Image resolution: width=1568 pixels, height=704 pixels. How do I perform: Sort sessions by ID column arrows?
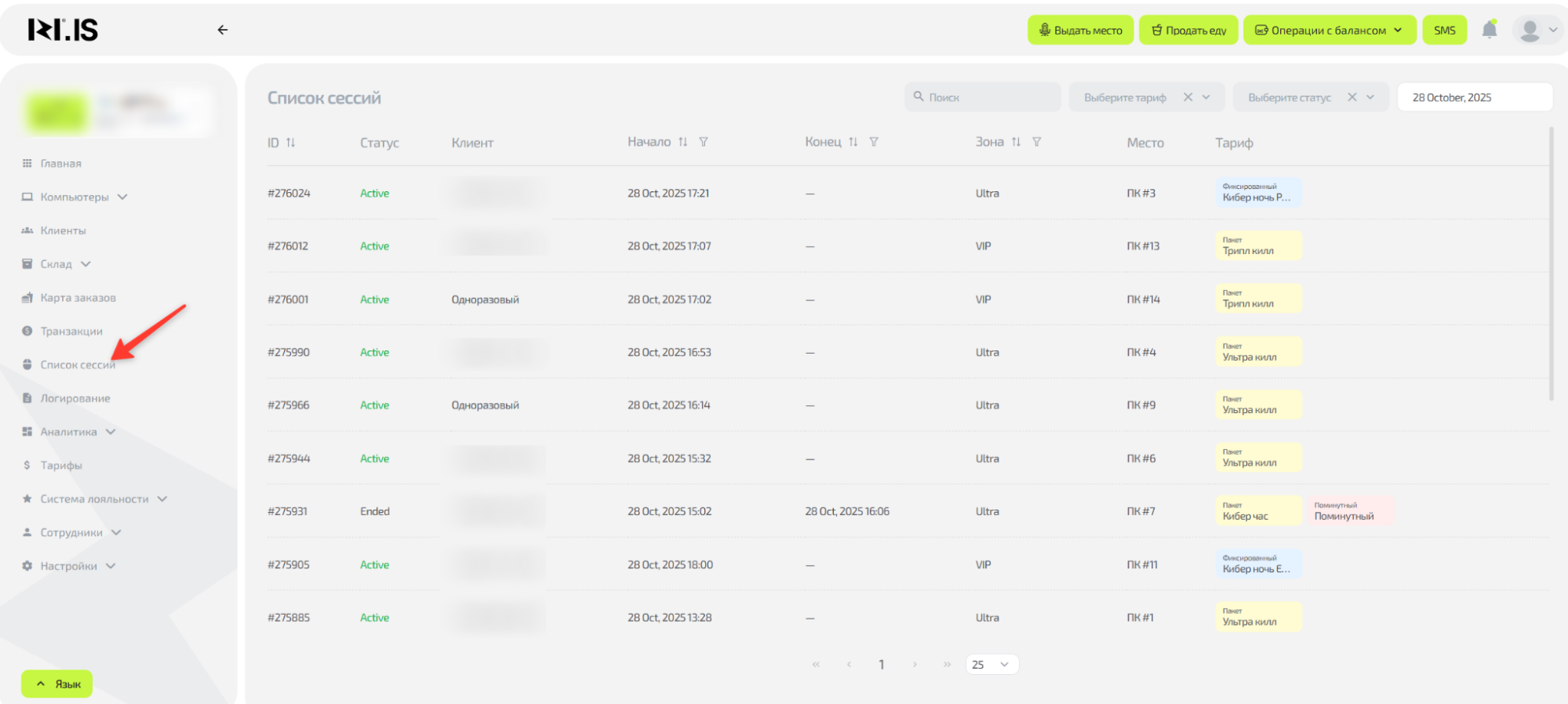tap(291, 143)
